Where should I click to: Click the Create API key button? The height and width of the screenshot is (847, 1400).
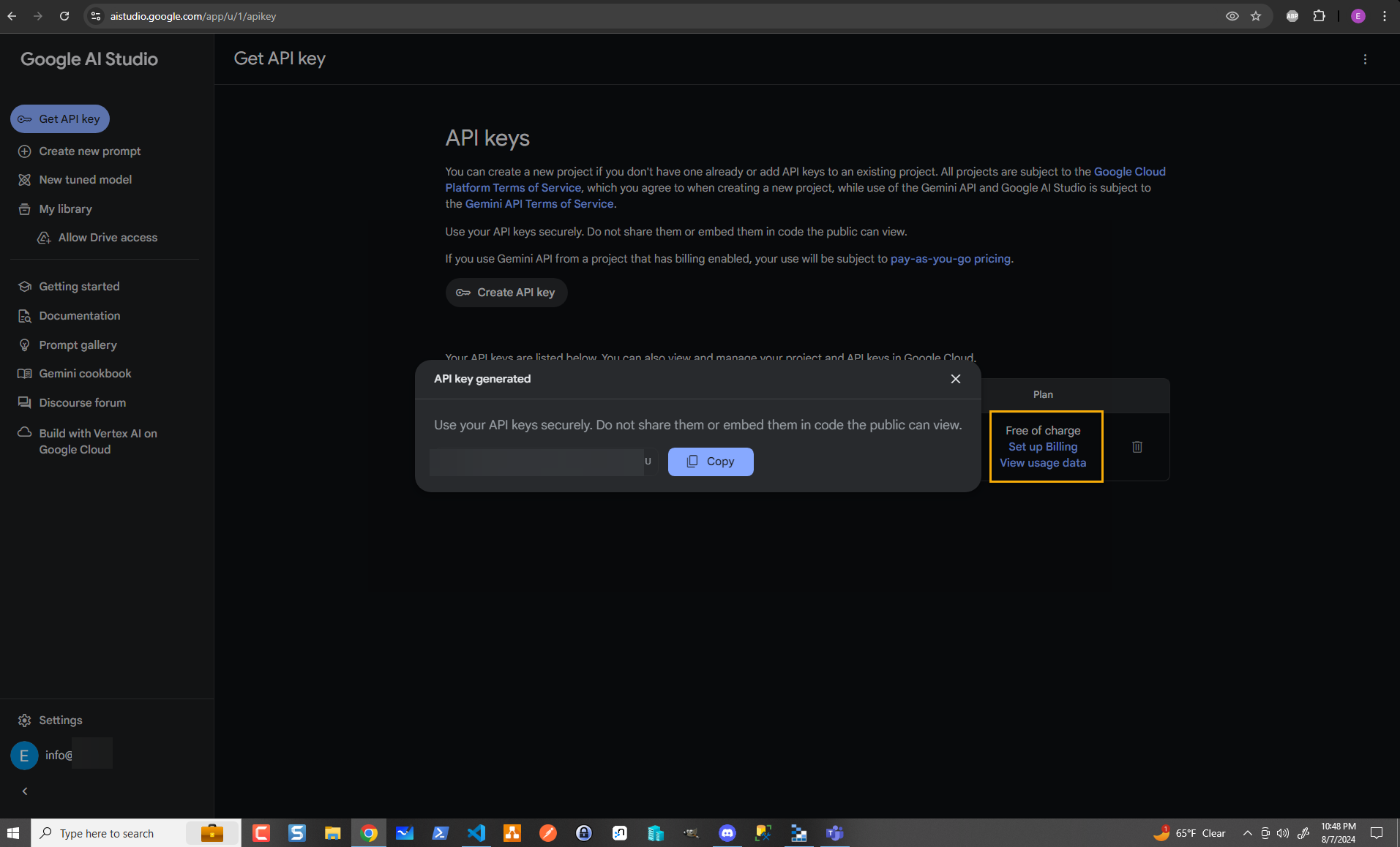(x=506, y=293)
